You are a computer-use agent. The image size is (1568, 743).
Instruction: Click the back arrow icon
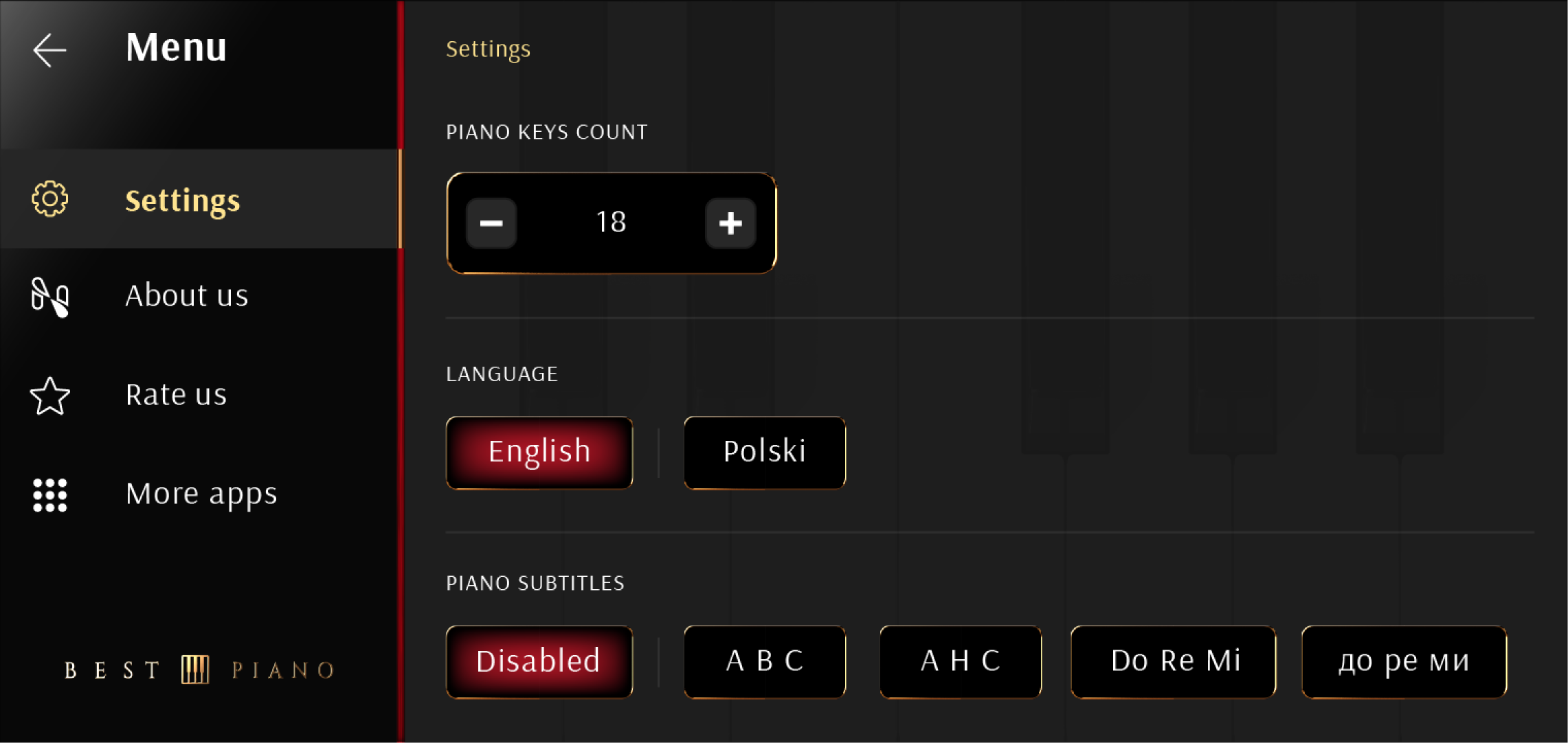(x=49, y=50)
